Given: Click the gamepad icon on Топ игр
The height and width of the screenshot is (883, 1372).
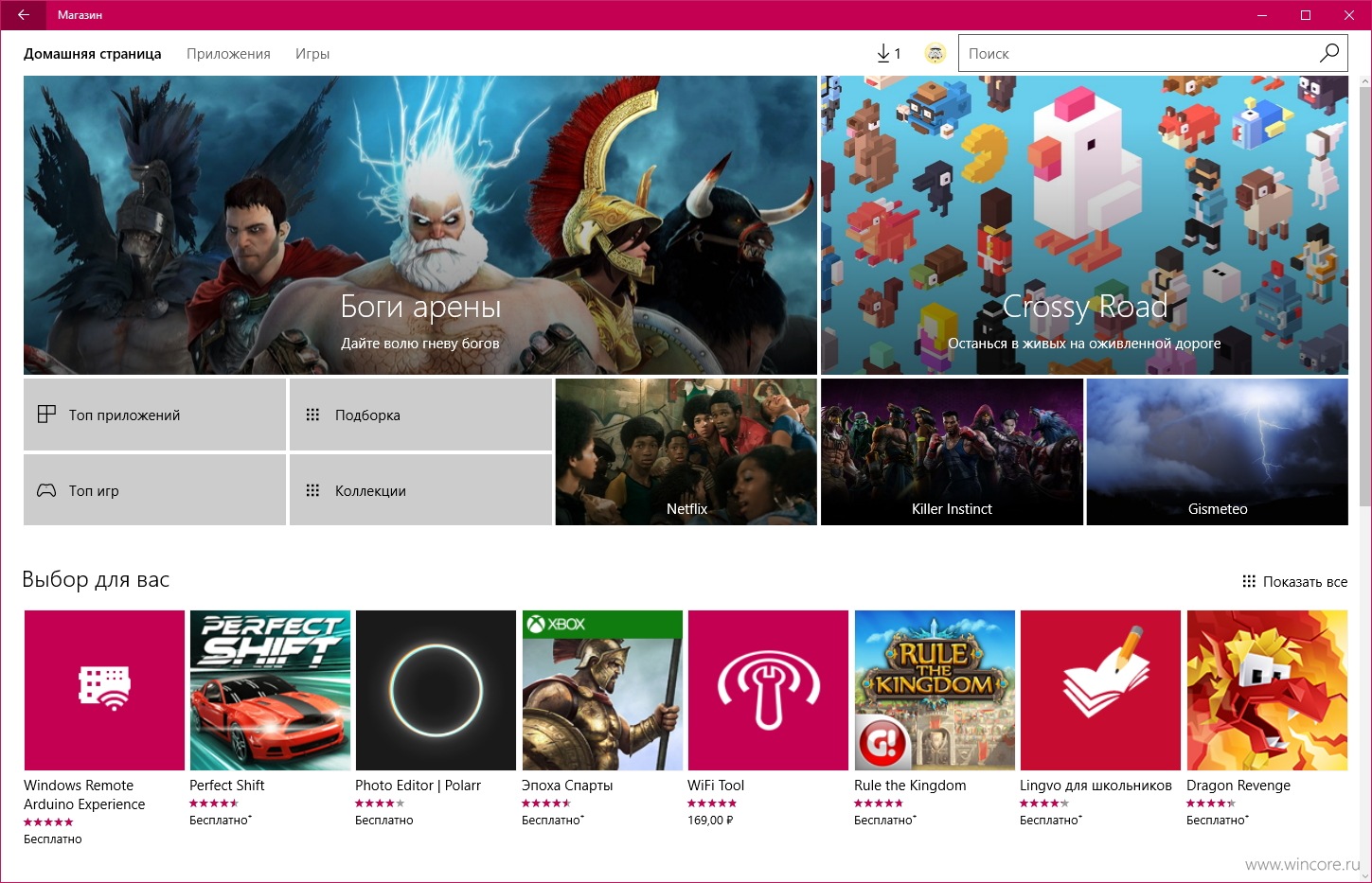Looking at the screenshot, I should [x=46, y=490].
